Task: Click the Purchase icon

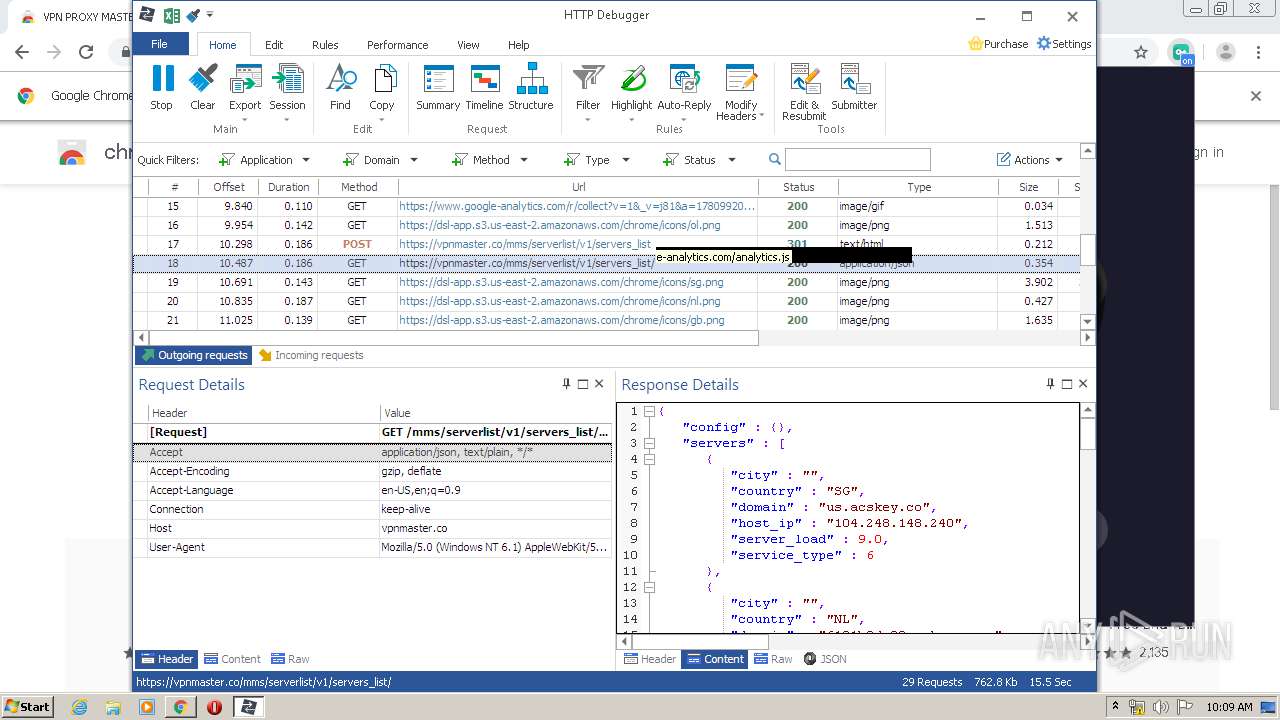Action: 976,43
